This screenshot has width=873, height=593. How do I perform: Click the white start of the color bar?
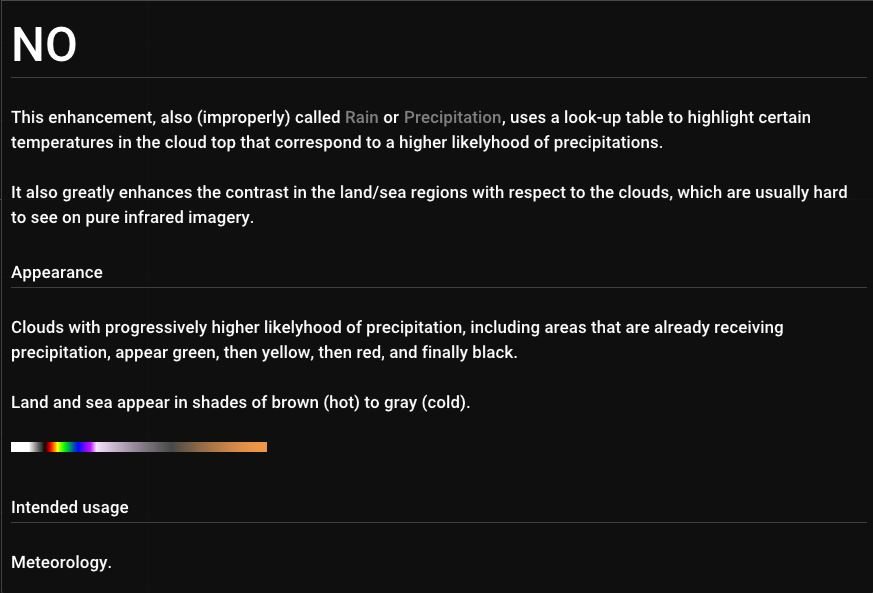(22, 447)
